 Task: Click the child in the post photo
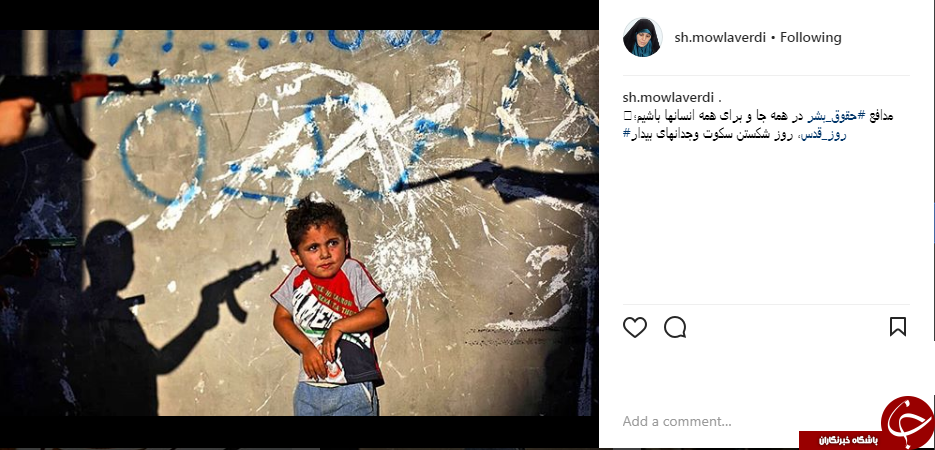(x=328, y=308)
